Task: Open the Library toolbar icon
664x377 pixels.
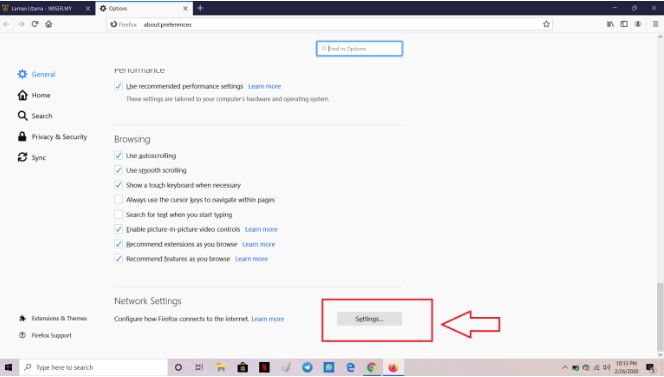Action: point(610,24)
